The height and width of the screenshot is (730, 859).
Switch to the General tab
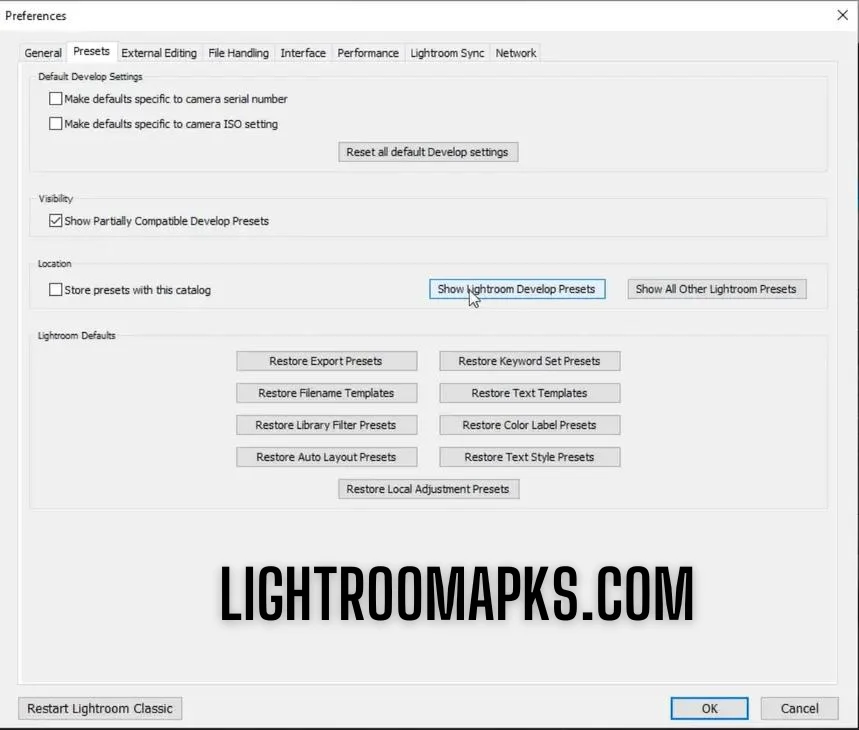point(43,53)
